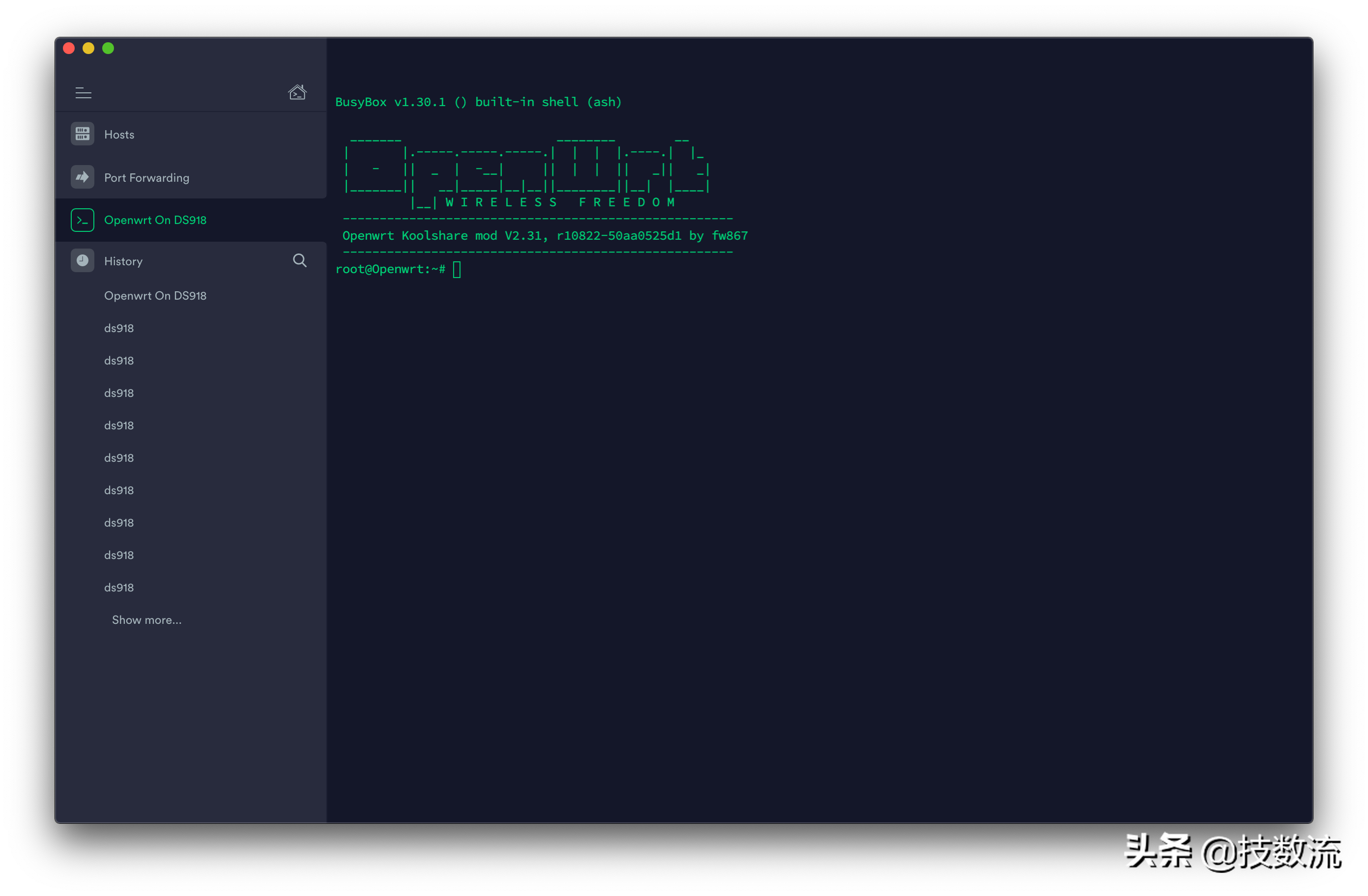This screenshot has height=896, width=1368.
Task: Focus terminal at root@Openwrt prompt
Action: (x=457, y=270)
